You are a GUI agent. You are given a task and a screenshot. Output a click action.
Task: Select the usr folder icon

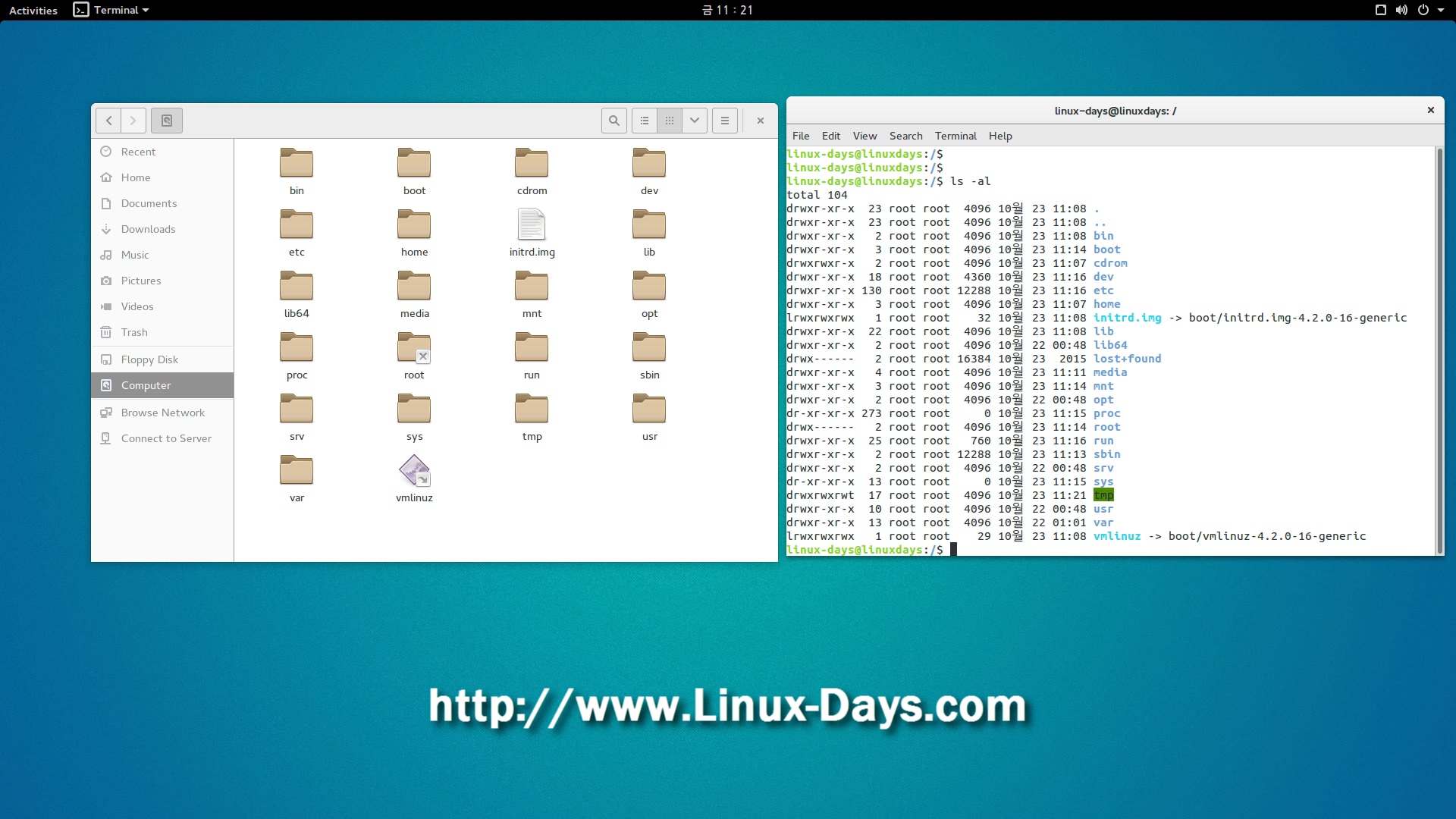click(x=649, y=409)
